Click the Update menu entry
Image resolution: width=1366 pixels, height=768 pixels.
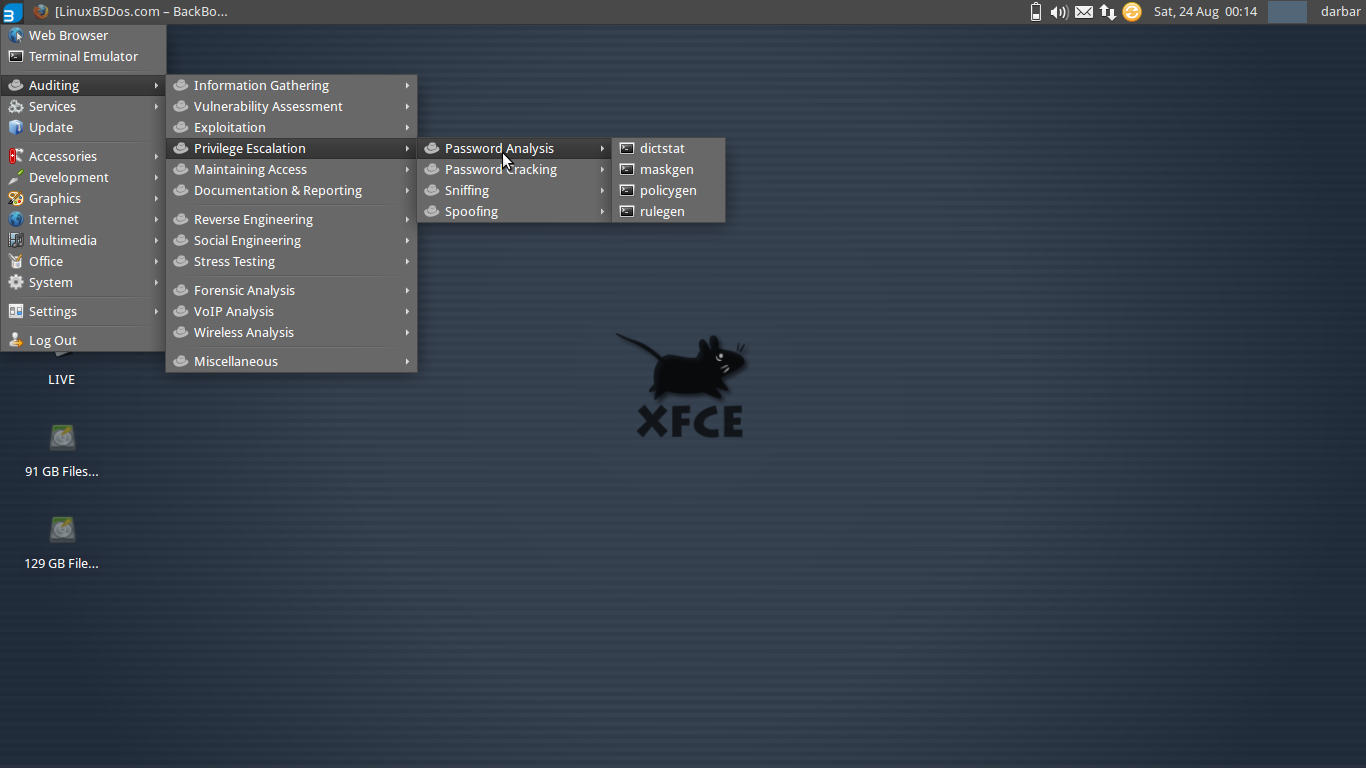point(83,127)
